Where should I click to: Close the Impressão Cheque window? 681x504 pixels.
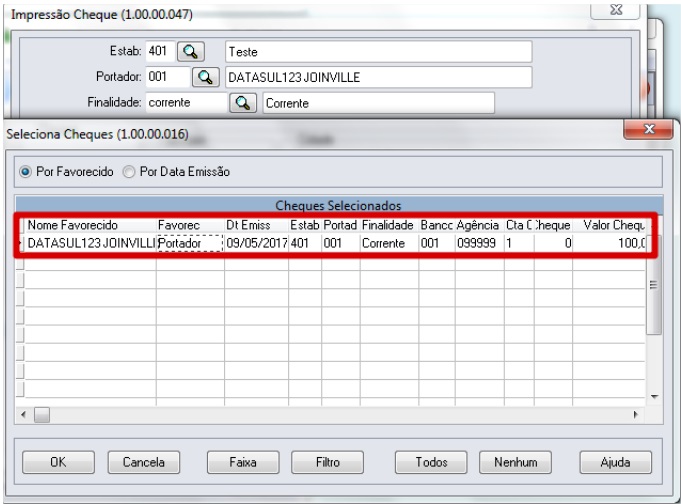click(615, 10)
